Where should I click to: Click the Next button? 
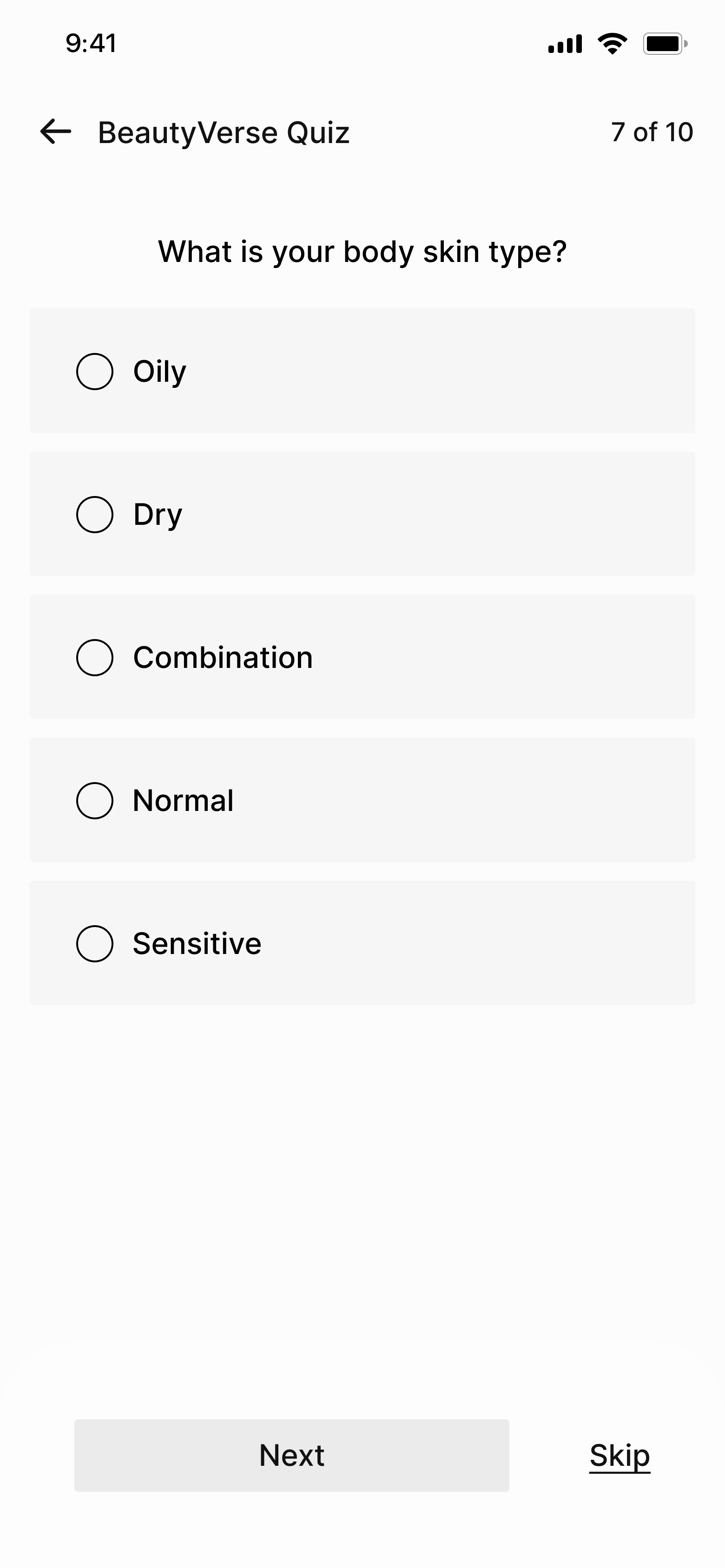tap(292, 1456)
